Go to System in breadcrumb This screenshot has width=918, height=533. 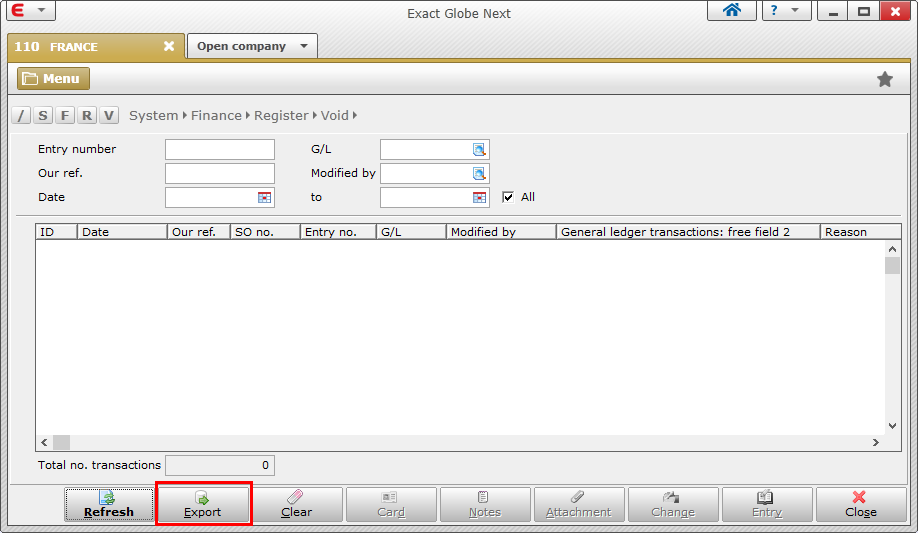coord(153,115)
